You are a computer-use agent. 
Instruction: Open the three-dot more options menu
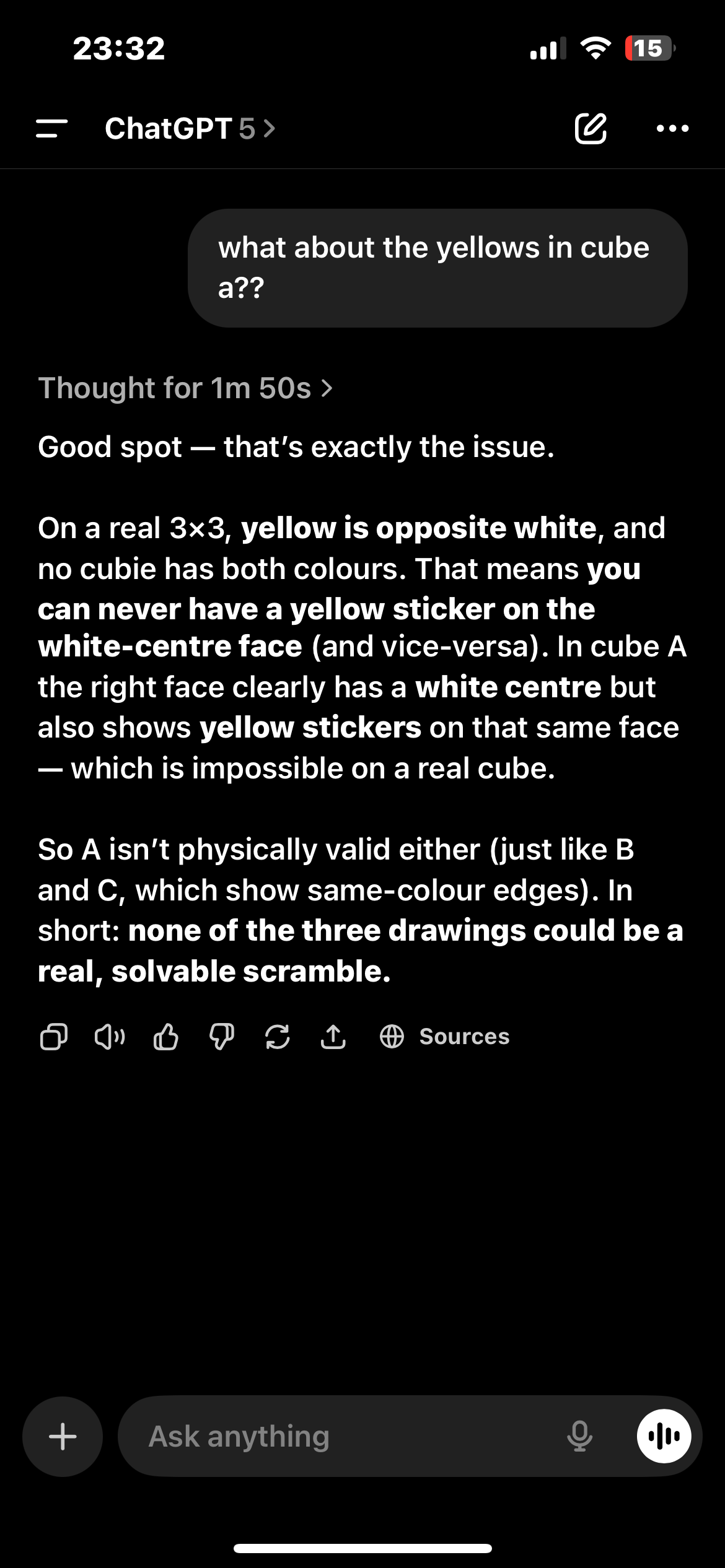click(672, 129)
